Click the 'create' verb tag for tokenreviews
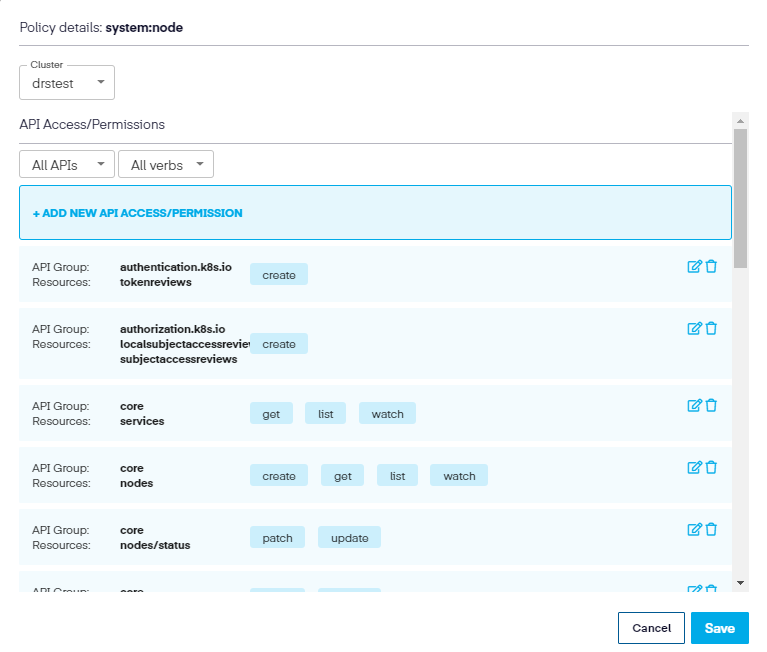The height and width of the screenshot is (652, 767). point(279,275)
